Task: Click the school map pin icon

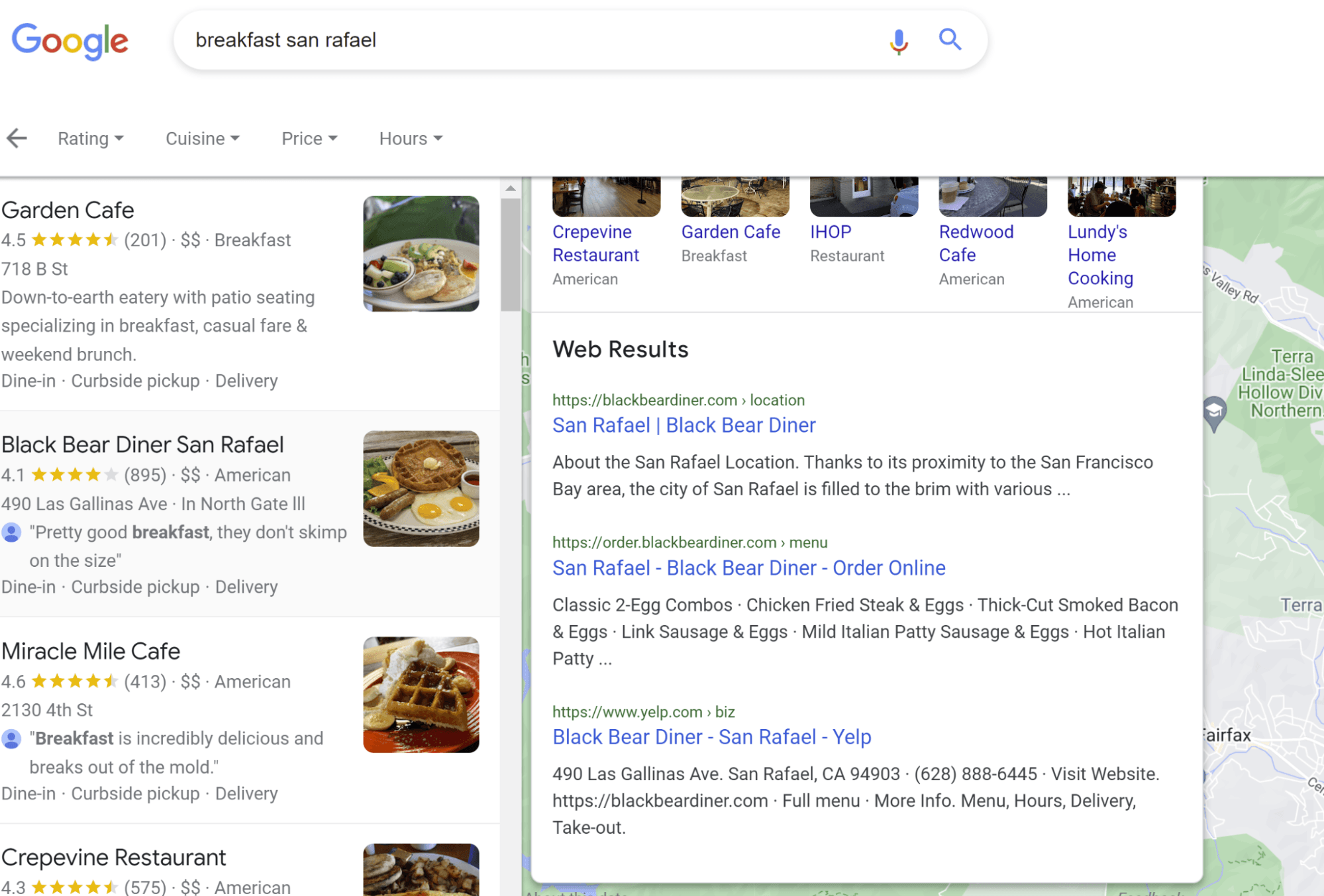Action: pos(1213,412)
